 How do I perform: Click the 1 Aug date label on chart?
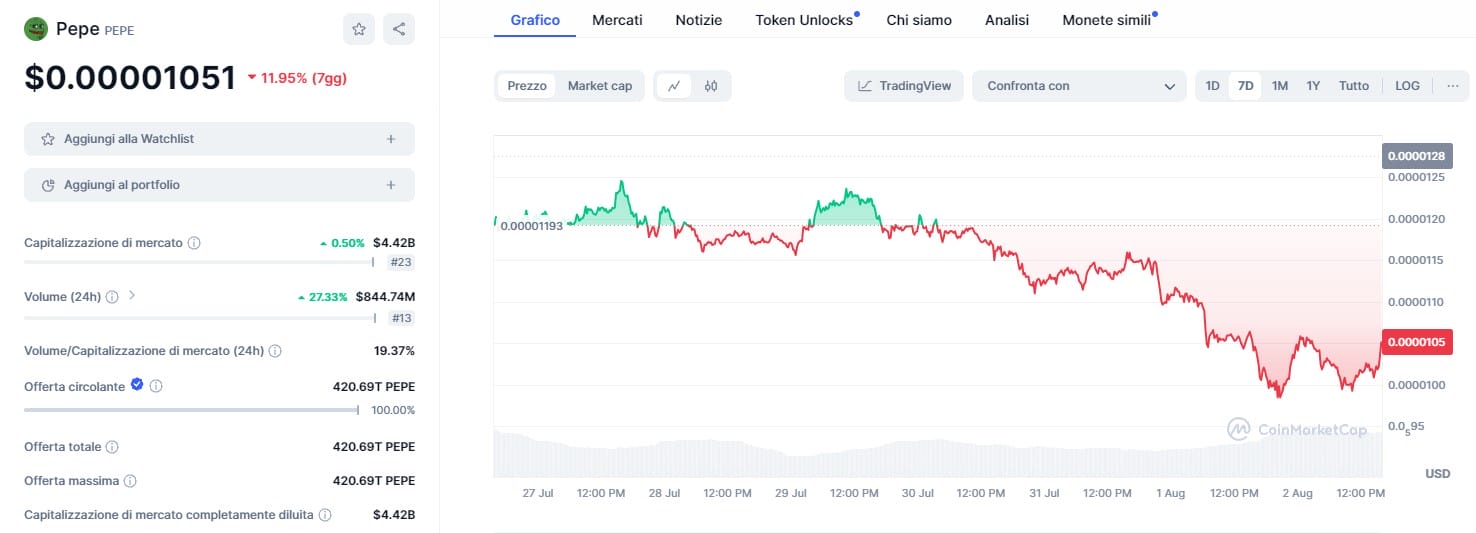tap(1171, 493)
